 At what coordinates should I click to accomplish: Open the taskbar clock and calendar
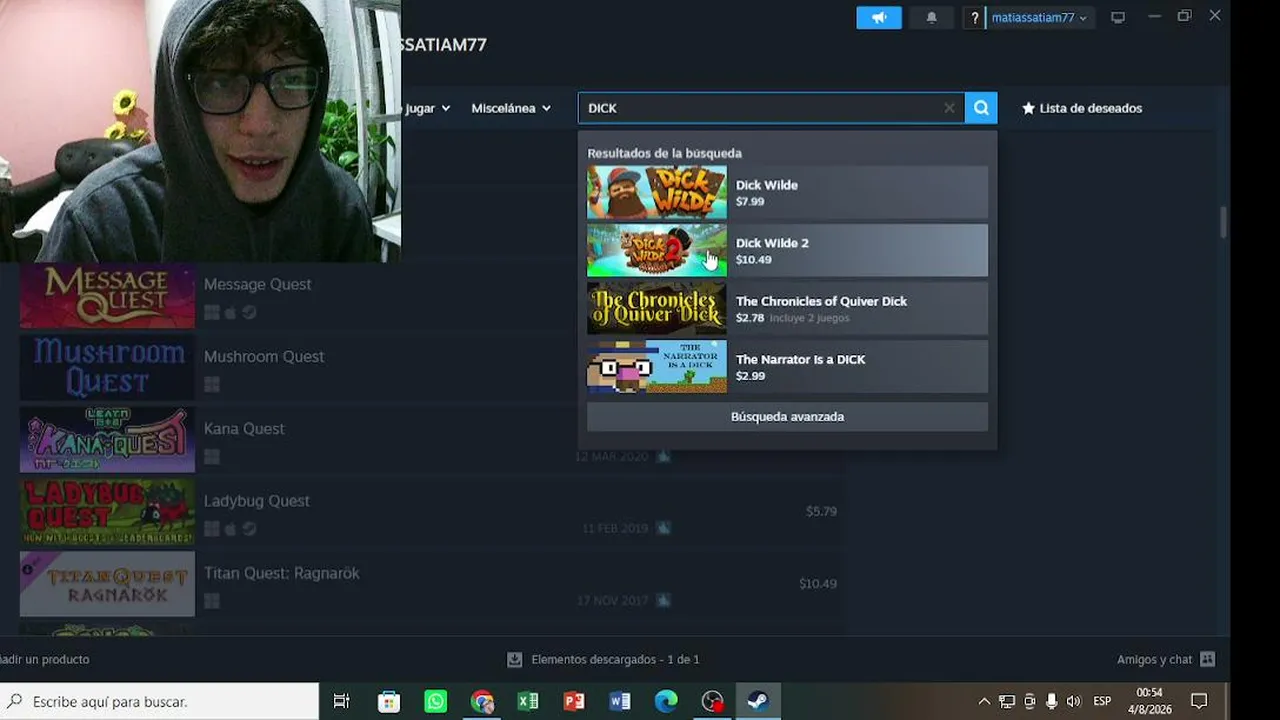pos(1149,701)
